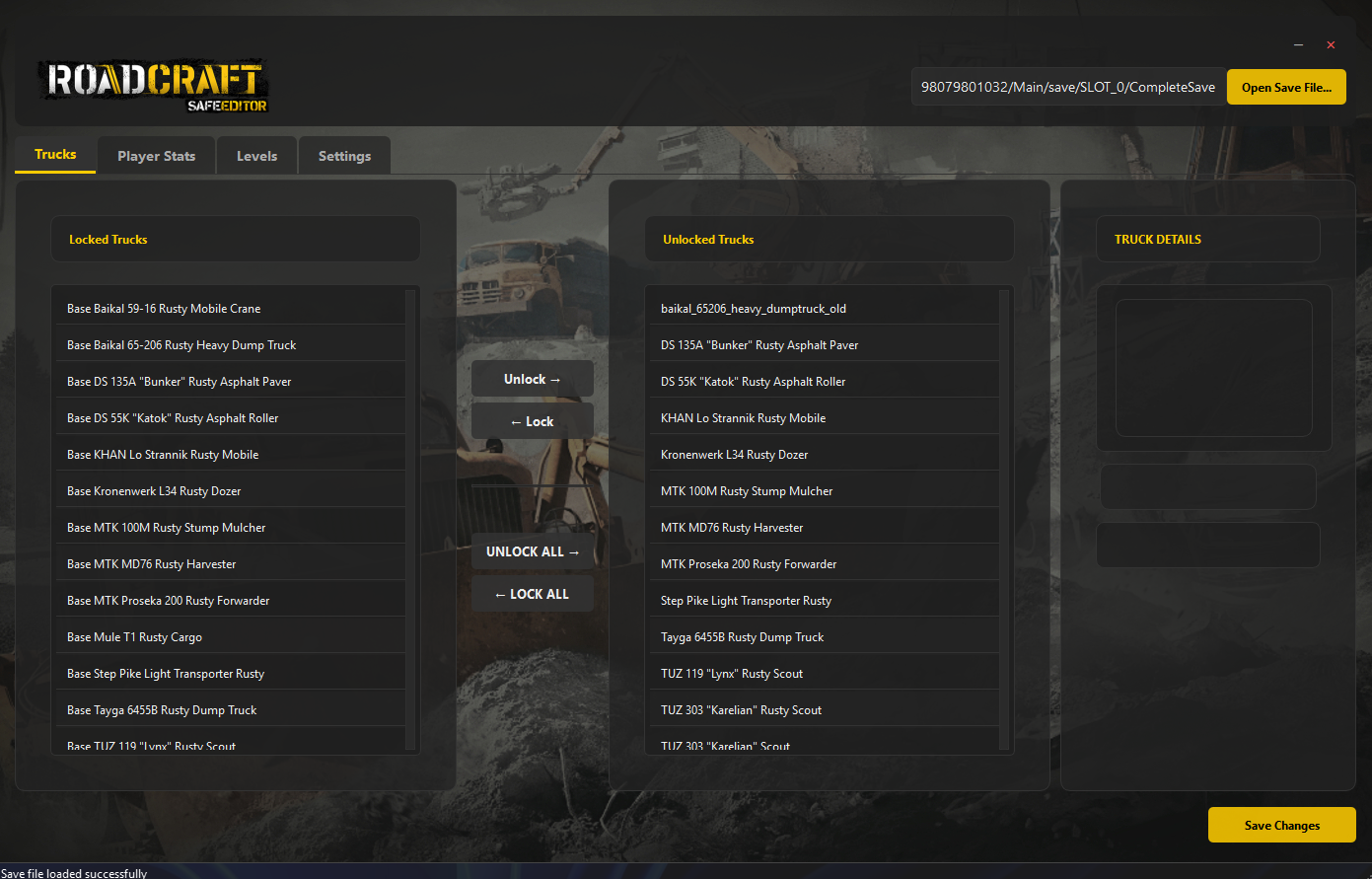The height and width of the screenshot is (879, 1372).
Task: Select unlocked TUZ 303 "Karelian" Rusty Scout
Action: tap(825, 710)
